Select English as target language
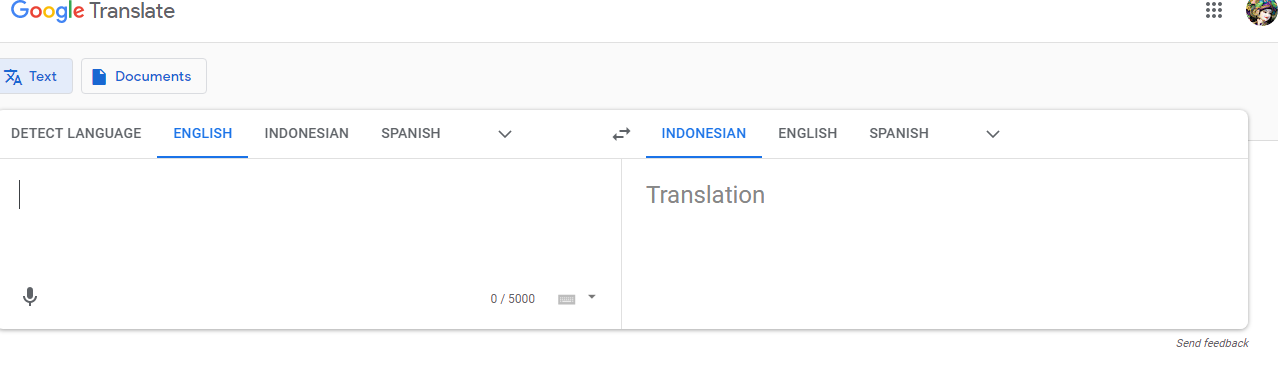 click(x=807, y=133)
